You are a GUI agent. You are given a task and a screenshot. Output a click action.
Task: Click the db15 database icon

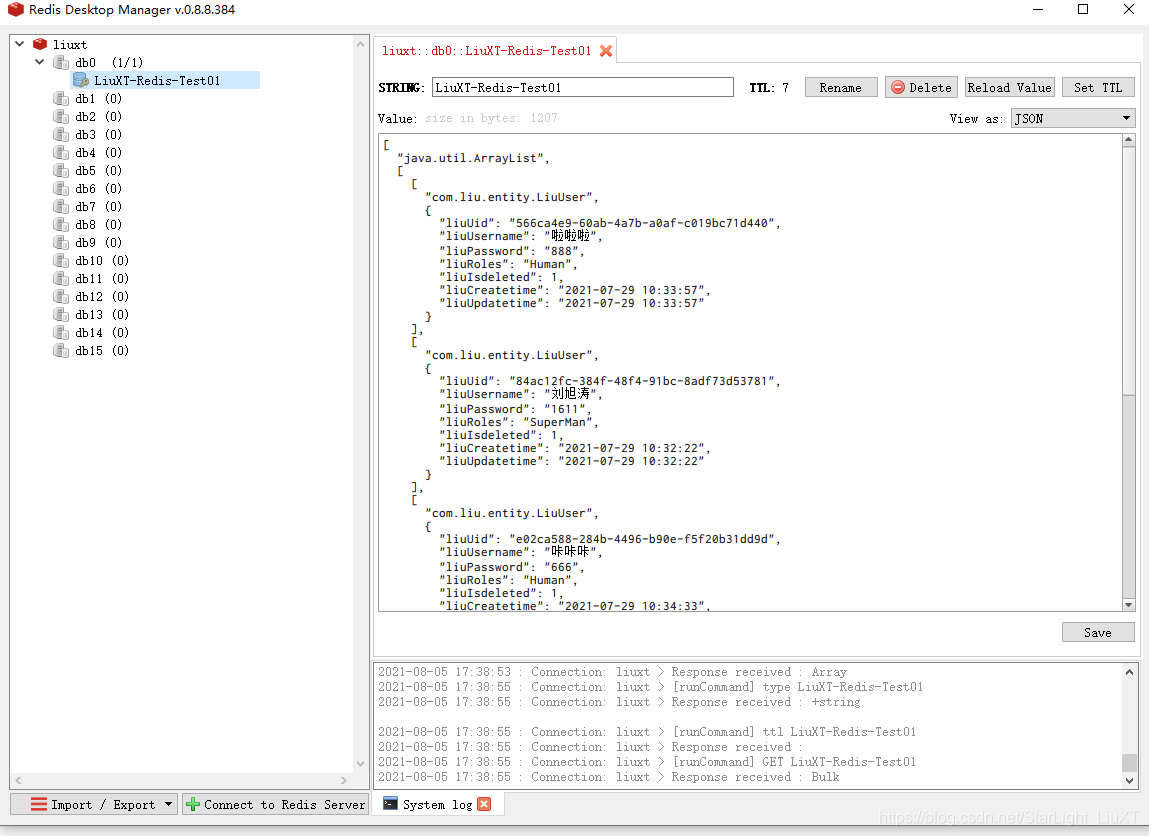click(x=62, y=350)
